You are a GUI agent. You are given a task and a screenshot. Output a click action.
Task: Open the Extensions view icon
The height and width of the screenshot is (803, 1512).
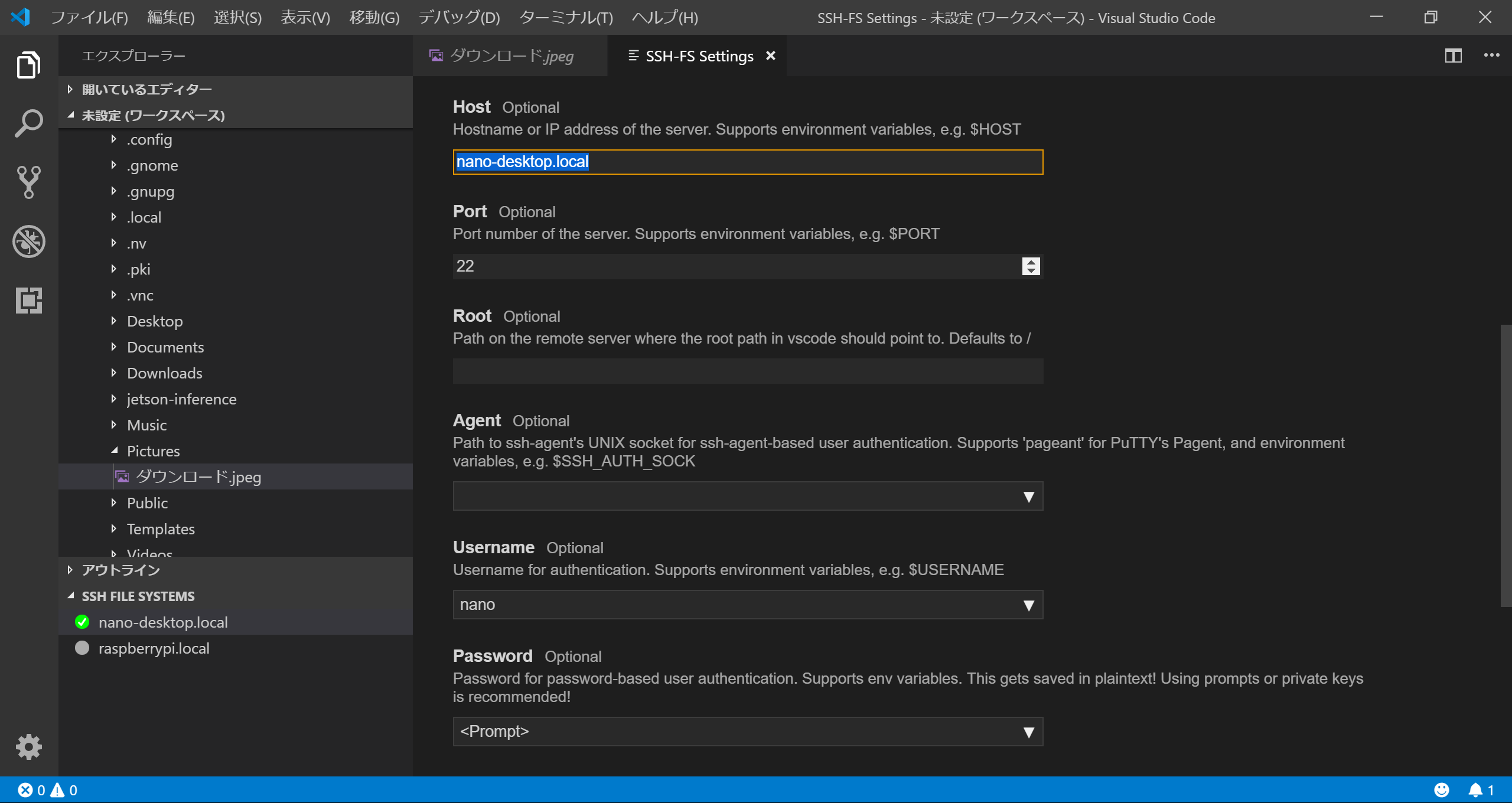coord(28,301)
